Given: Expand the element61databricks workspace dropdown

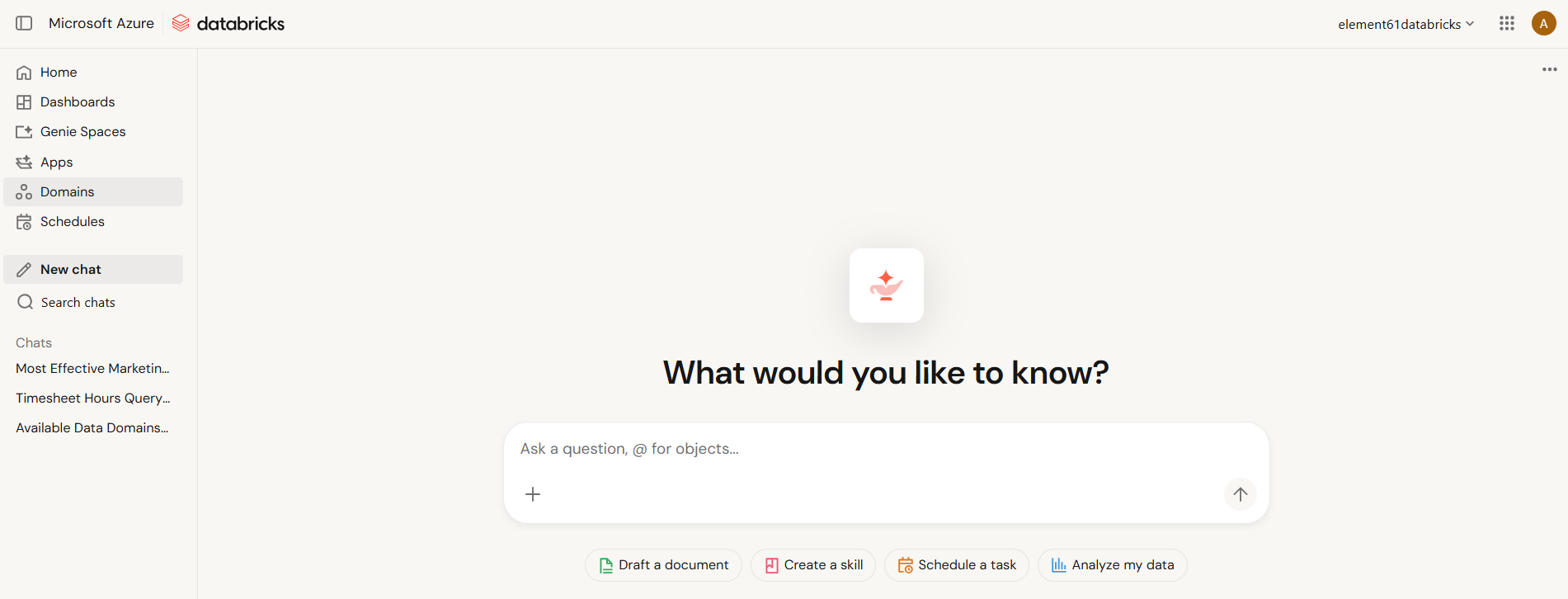Looking at the screenshot, I should click(1406, 24).
